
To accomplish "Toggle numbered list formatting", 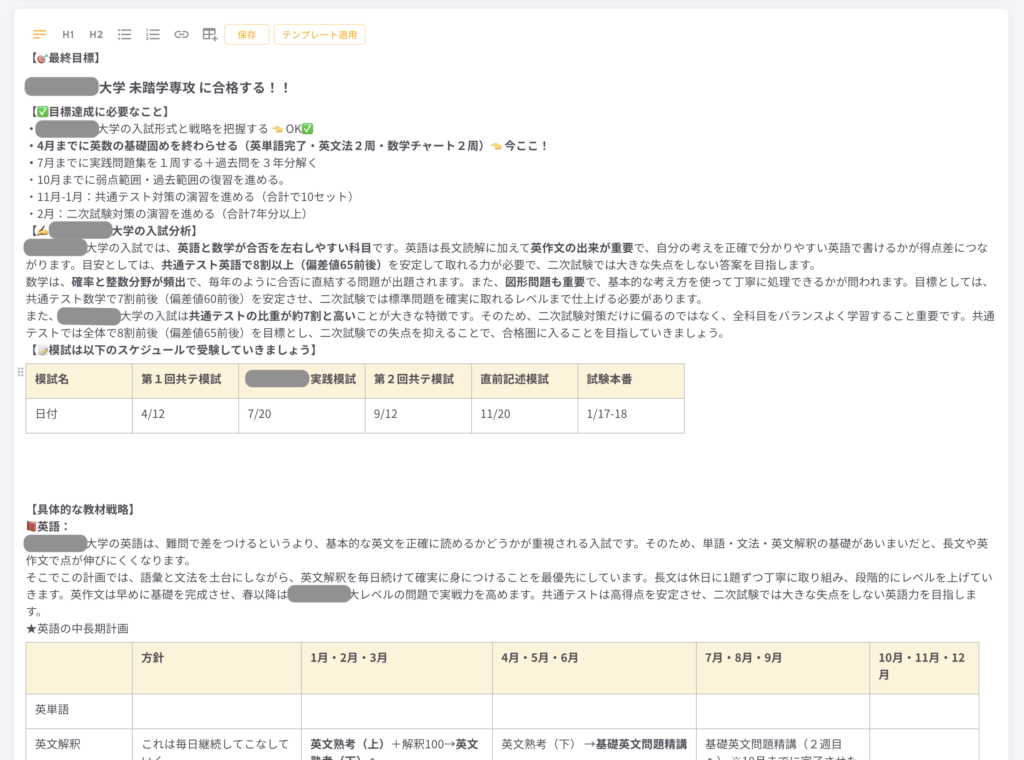I will pyautogui.click(x=153, y=35).
